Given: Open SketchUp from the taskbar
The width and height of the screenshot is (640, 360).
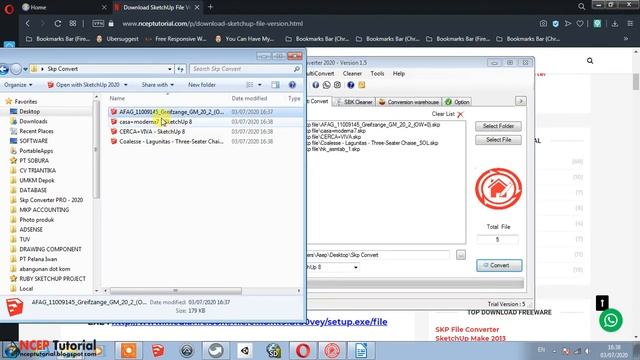Looking at the screenshot, I should tap(158, 351).
